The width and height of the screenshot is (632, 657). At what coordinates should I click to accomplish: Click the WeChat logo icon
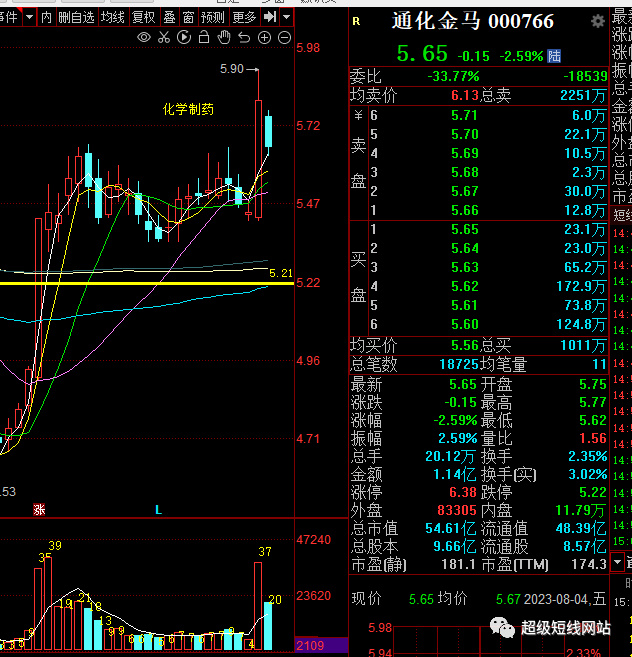pos(502,627)
